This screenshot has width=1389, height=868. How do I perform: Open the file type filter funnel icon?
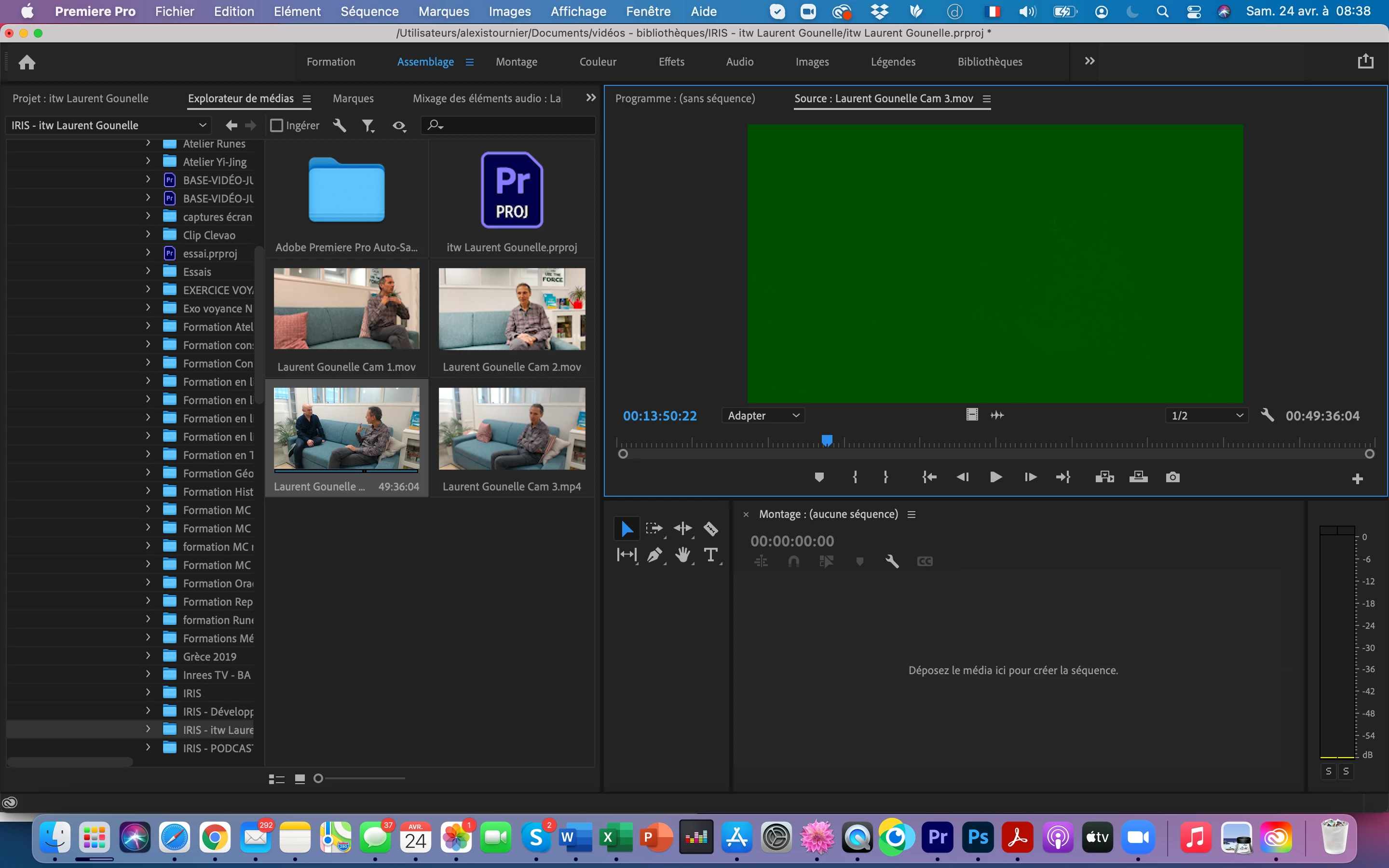368,126
